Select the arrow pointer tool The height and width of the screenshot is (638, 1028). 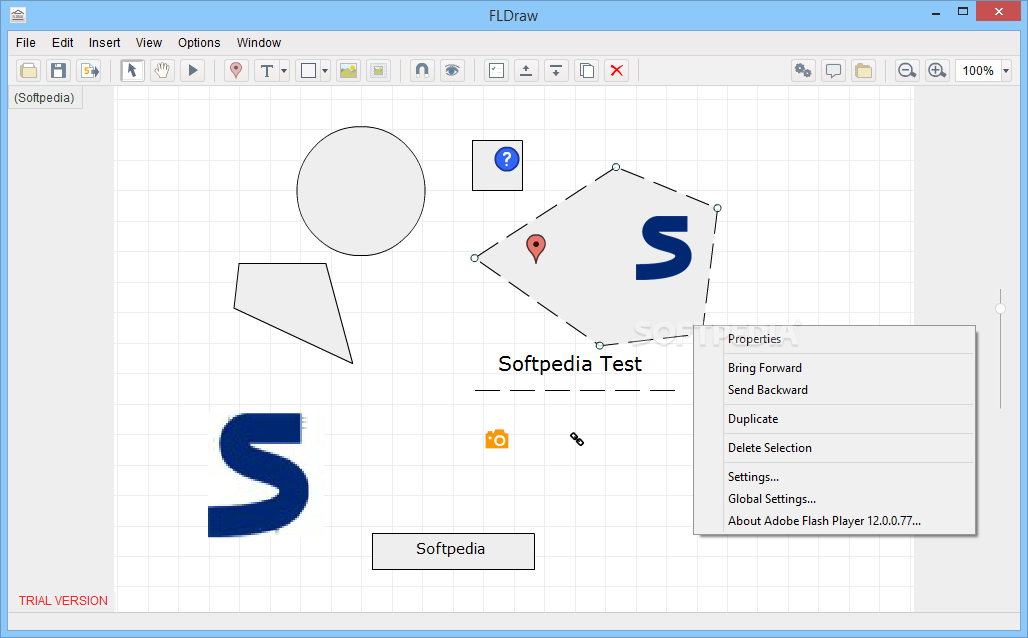pyautogui.click(x=132, y=70)
